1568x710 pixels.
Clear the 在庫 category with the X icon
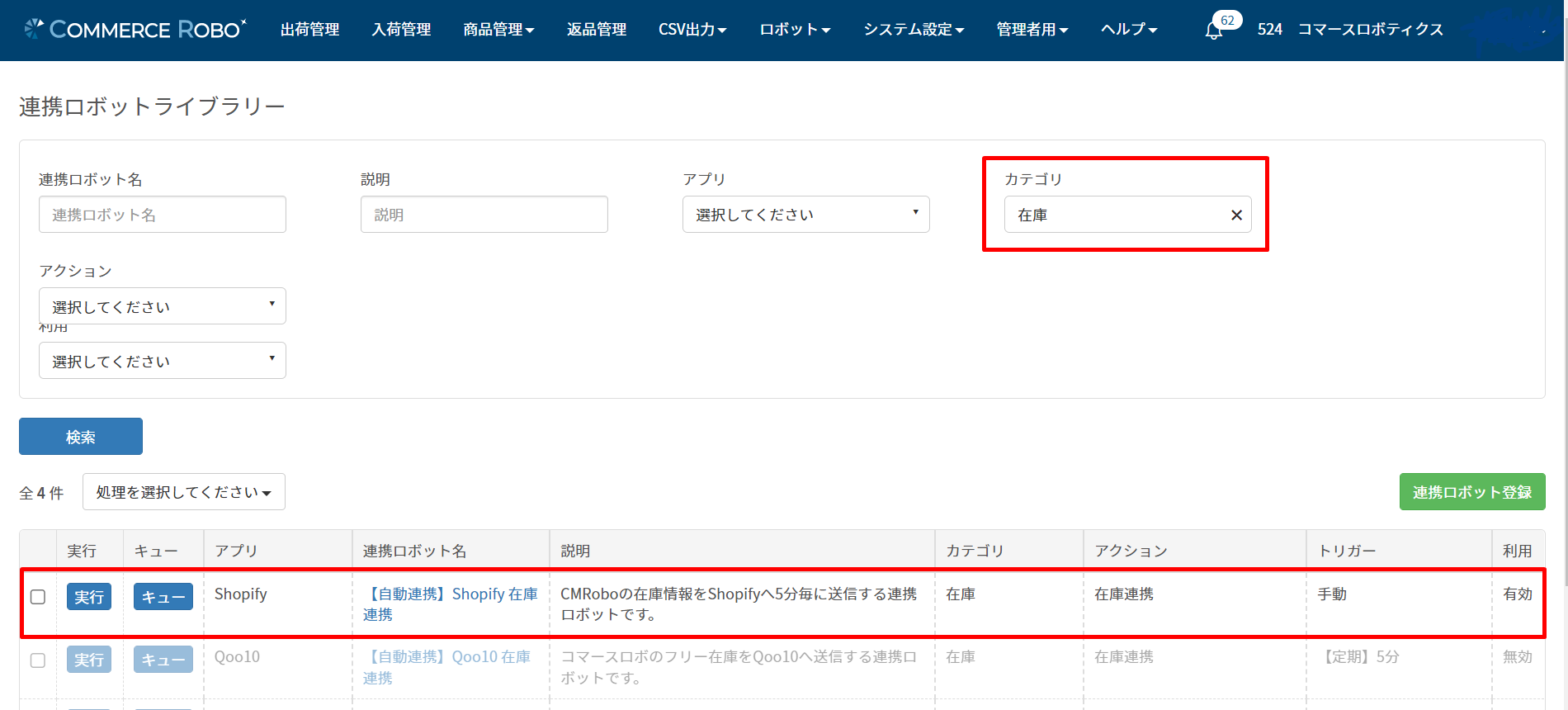1236,215
